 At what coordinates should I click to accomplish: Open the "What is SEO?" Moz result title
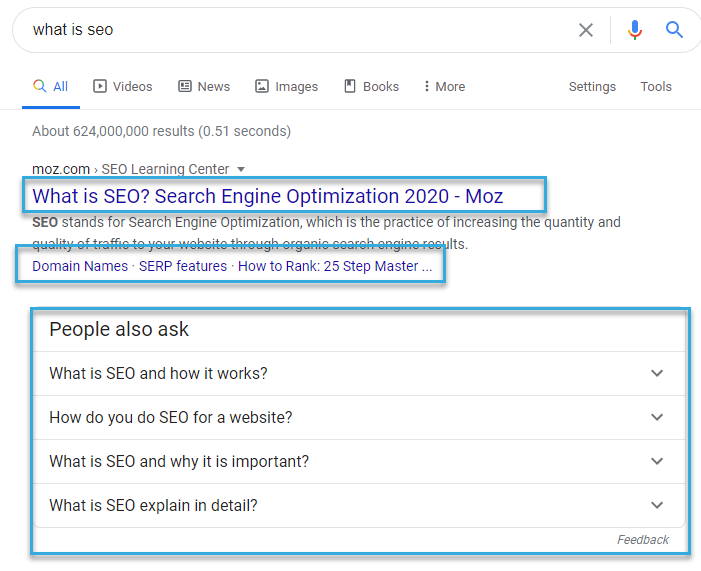[268, 195]
